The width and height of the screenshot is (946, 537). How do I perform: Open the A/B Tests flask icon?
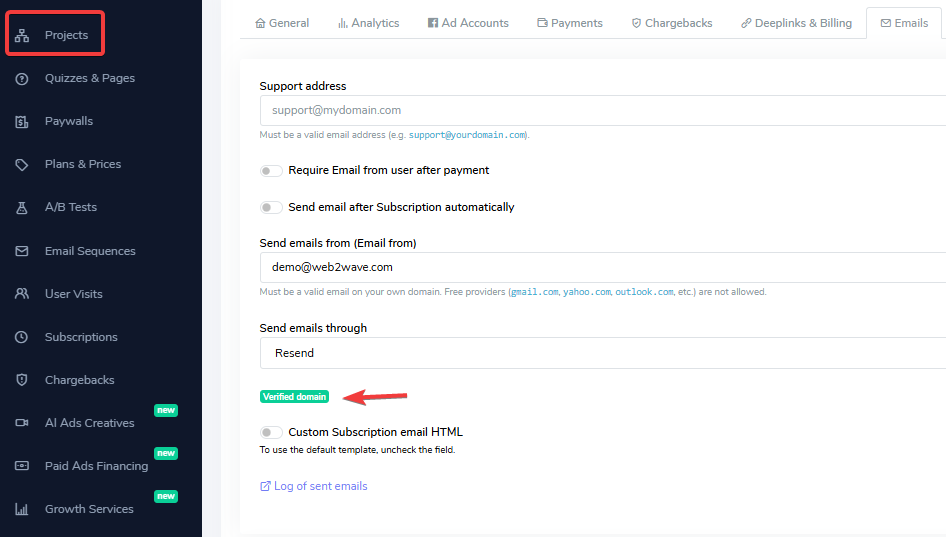[22, 208]
